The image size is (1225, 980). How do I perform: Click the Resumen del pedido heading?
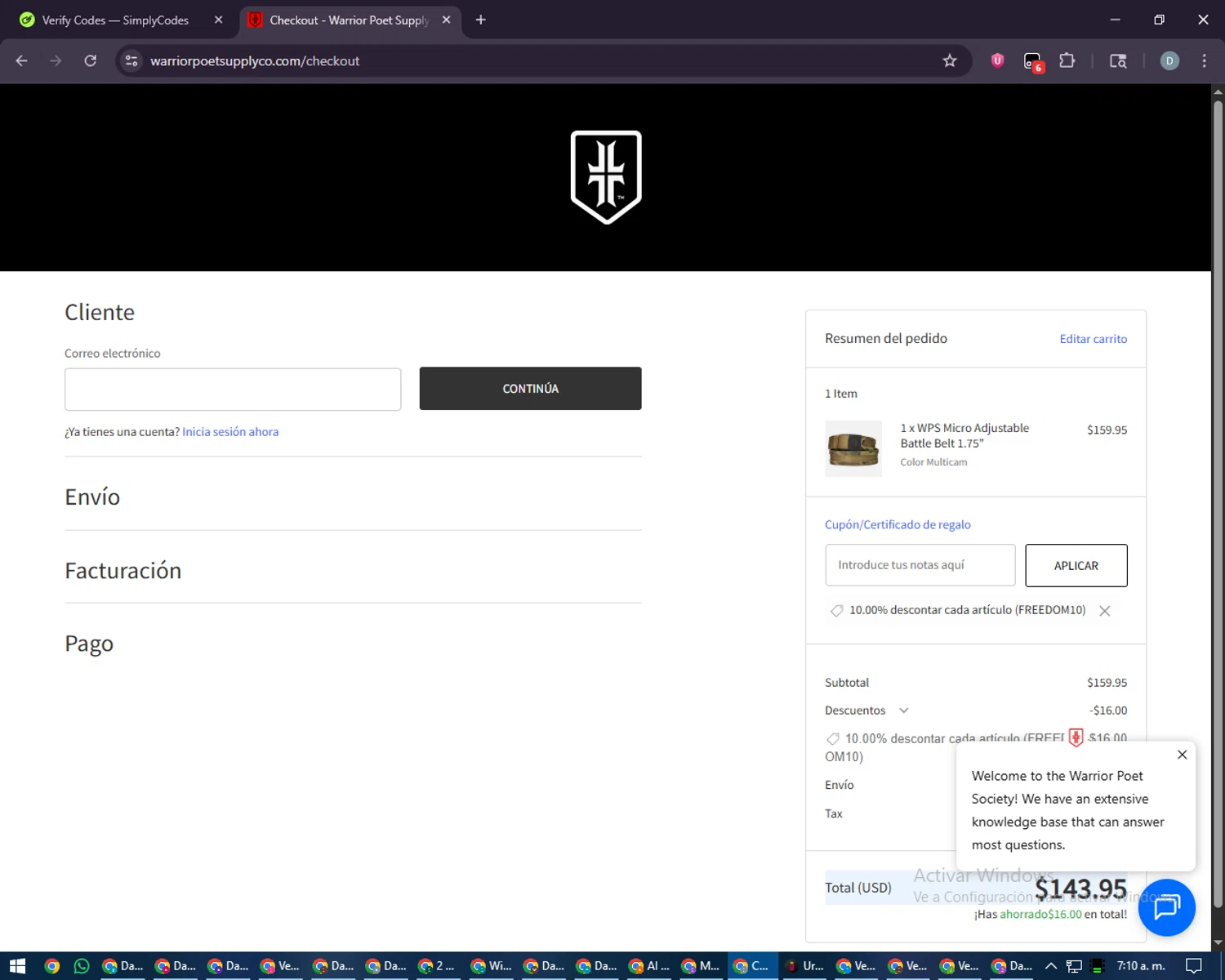point(886,338)
